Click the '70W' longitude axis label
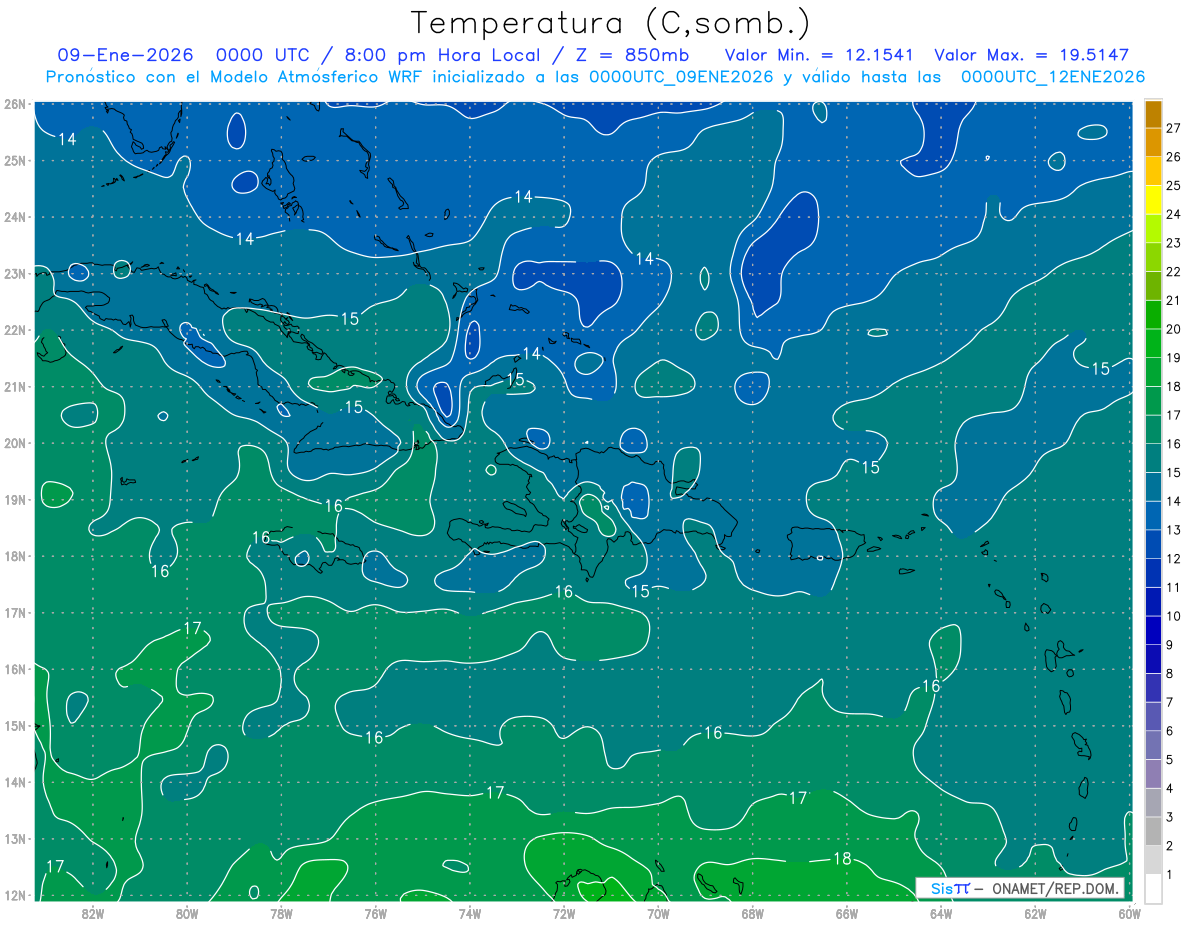 coord(658,913)
